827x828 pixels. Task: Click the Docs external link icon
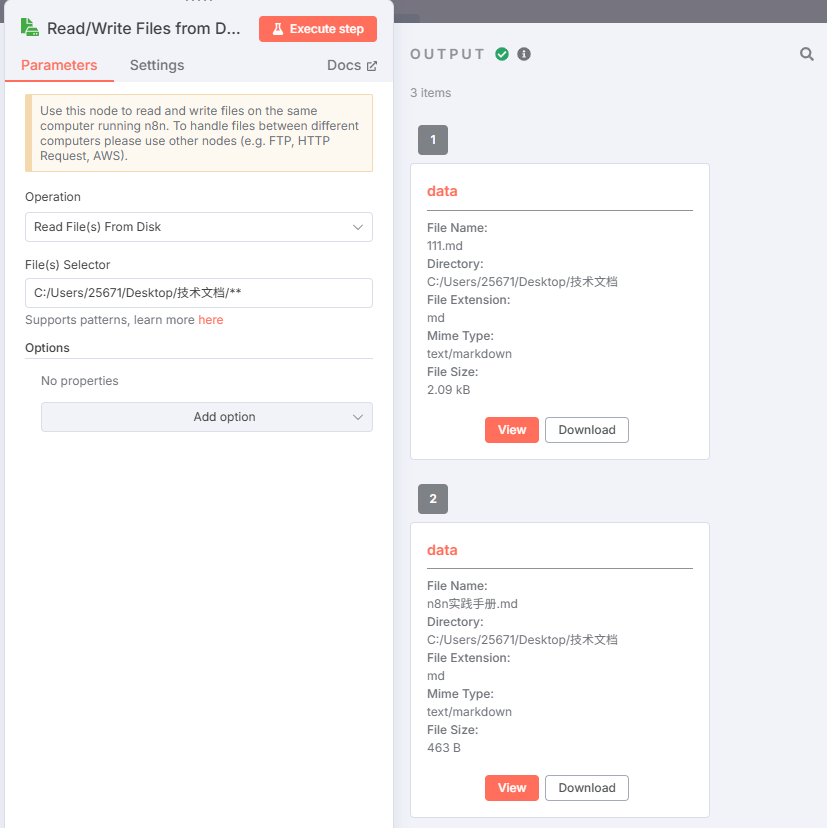click(372, 66)
